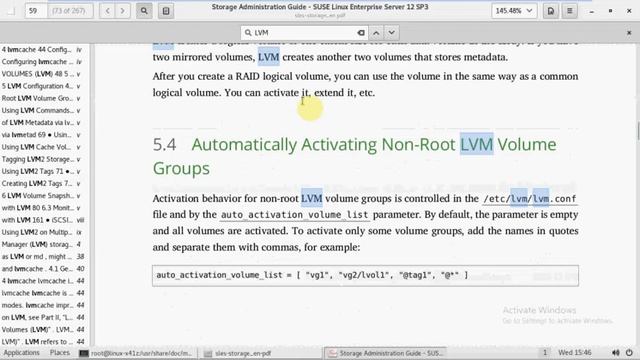The width and height of the screenshot is (640, 360).
Task: Open the Places menu in panel
Action: pos(60,353)
